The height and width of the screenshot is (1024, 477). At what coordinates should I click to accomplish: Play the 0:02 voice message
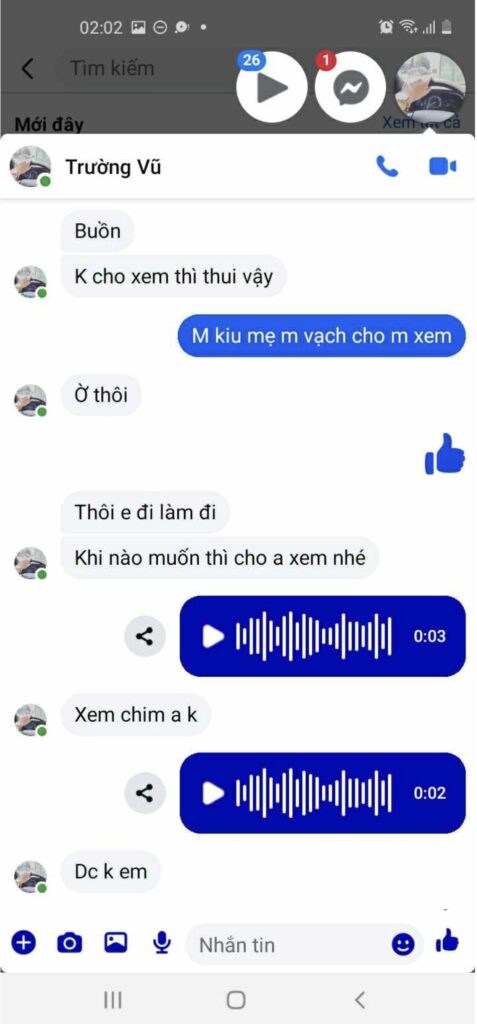pyautogui.click(x=212, y=793)
